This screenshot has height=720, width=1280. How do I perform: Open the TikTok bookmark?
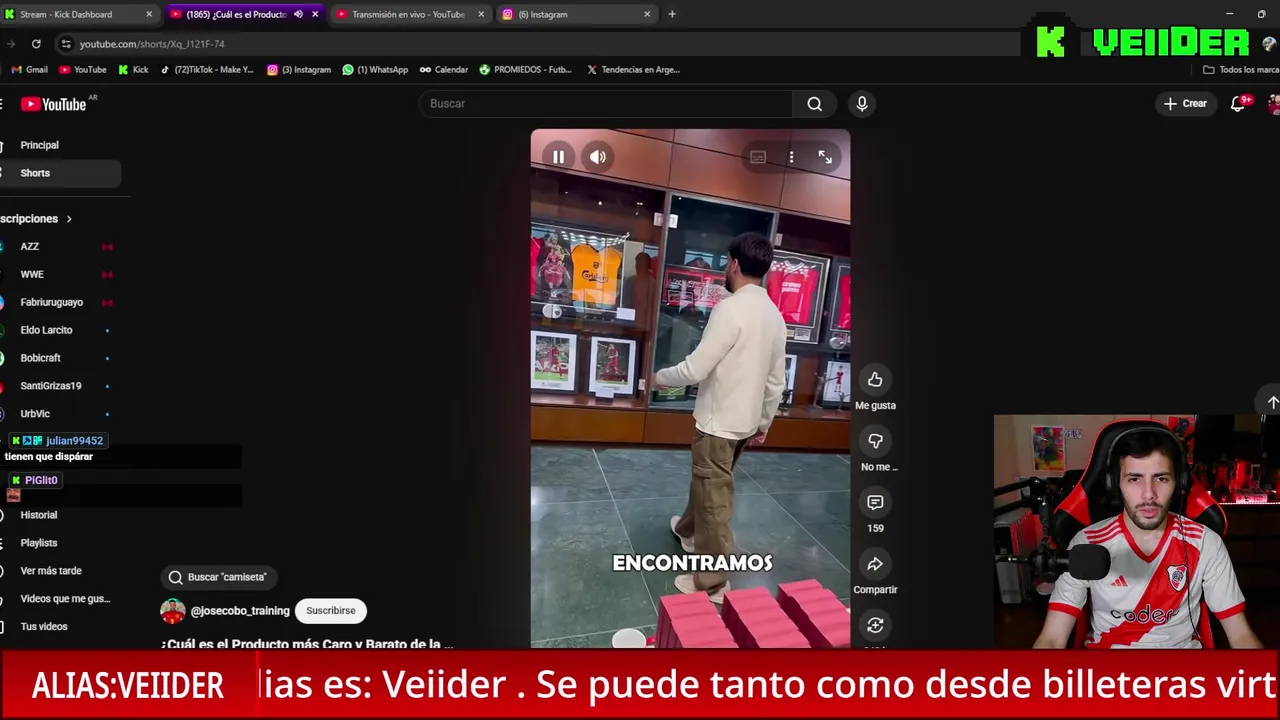(x=207, y=70)
